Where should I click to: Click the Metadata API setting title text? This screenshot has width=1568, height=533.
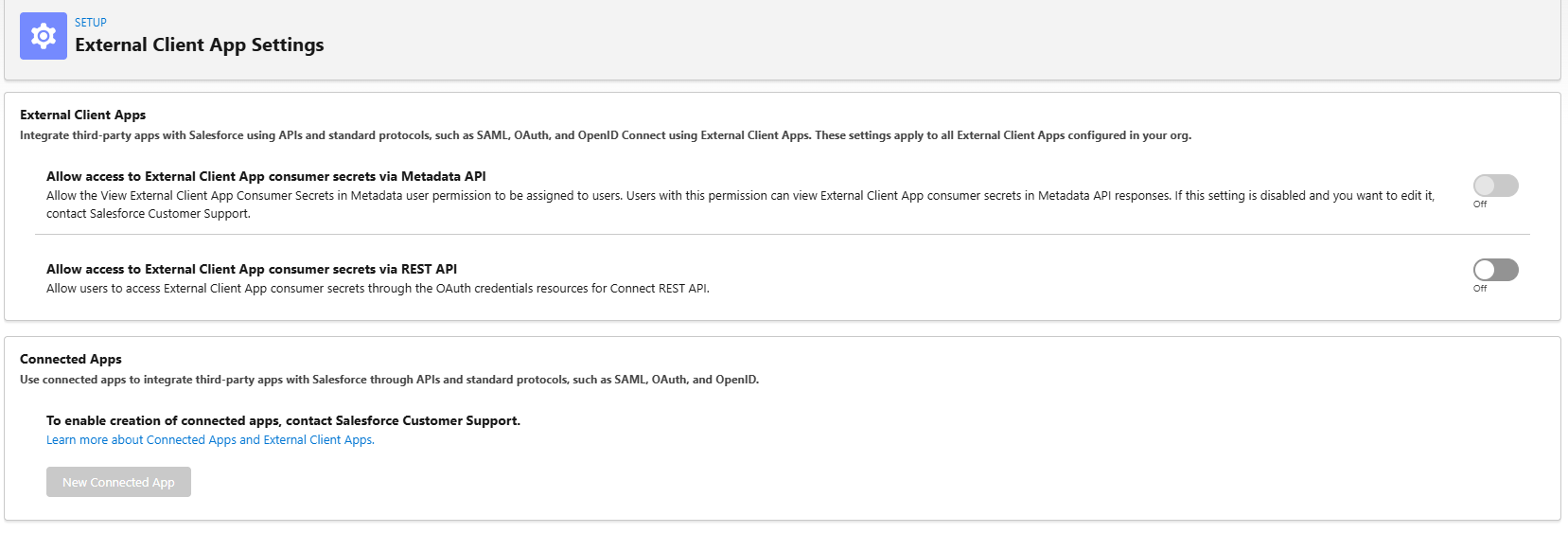coord(266,176)
